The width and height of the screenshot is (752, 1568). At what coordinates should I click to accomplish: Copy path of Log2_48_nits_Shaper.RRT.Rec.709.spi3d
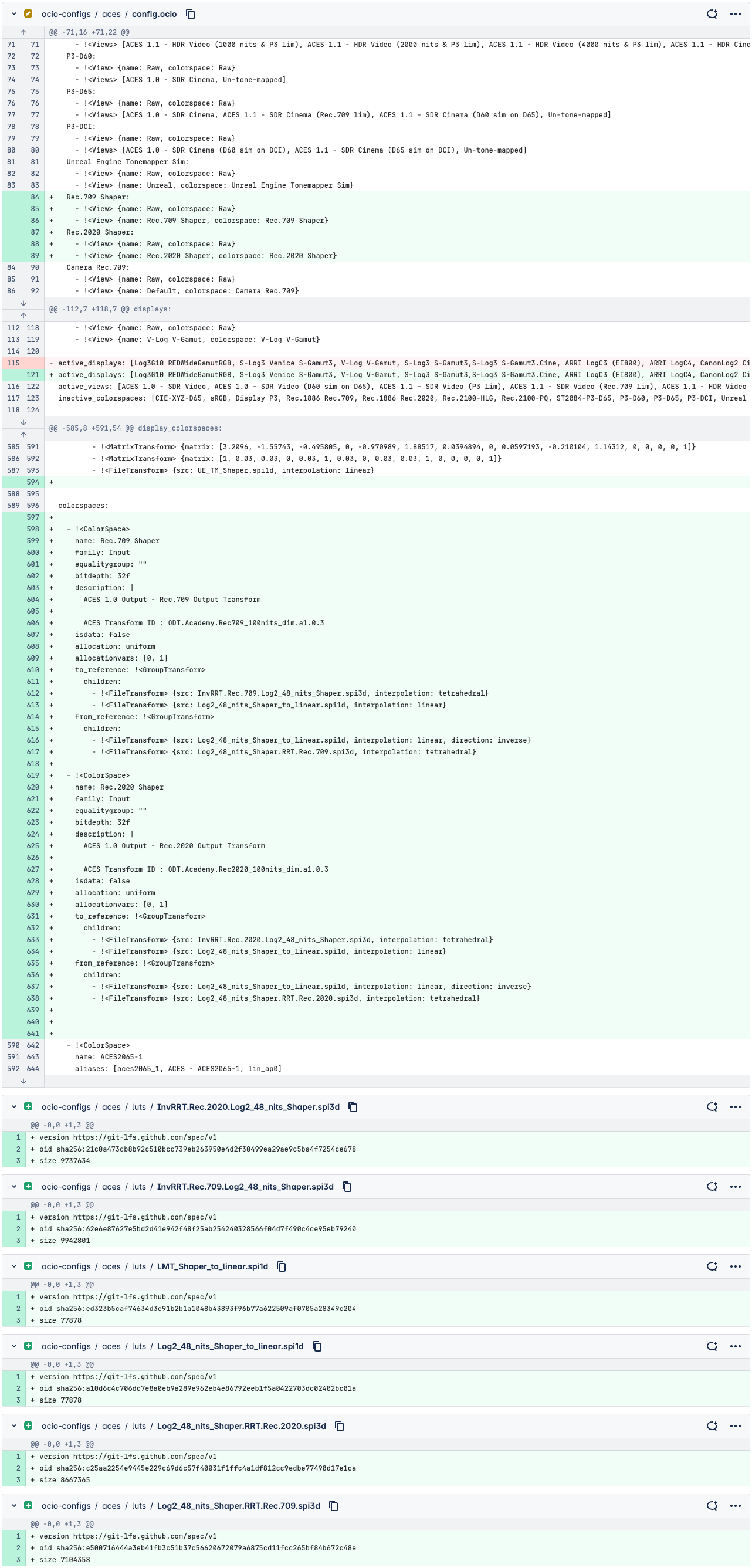[x=334, y=1505]
